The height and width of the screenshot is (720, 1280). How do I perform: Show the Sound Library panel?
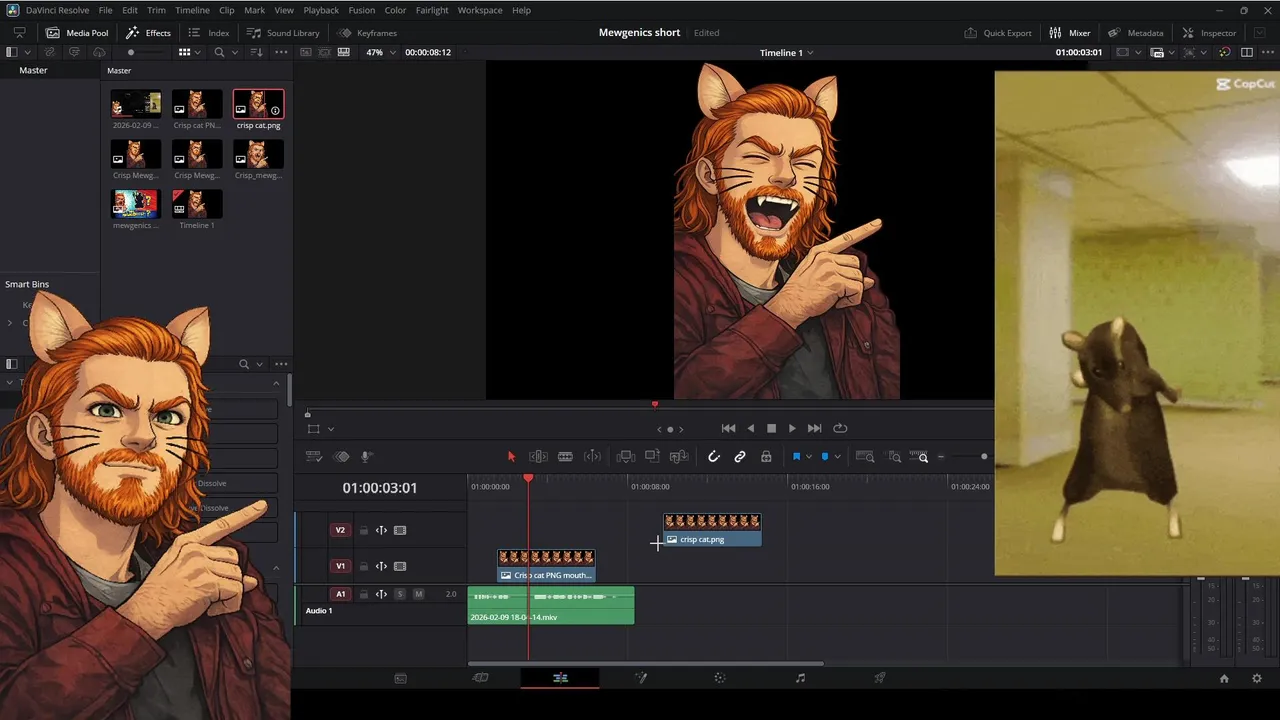[x=283, y=33]
